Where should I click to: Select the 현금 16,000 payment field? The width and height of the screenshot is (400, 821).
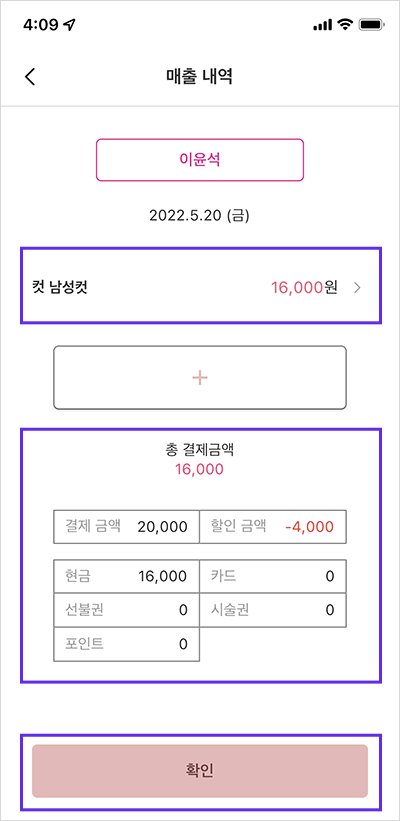click(126, 576)
